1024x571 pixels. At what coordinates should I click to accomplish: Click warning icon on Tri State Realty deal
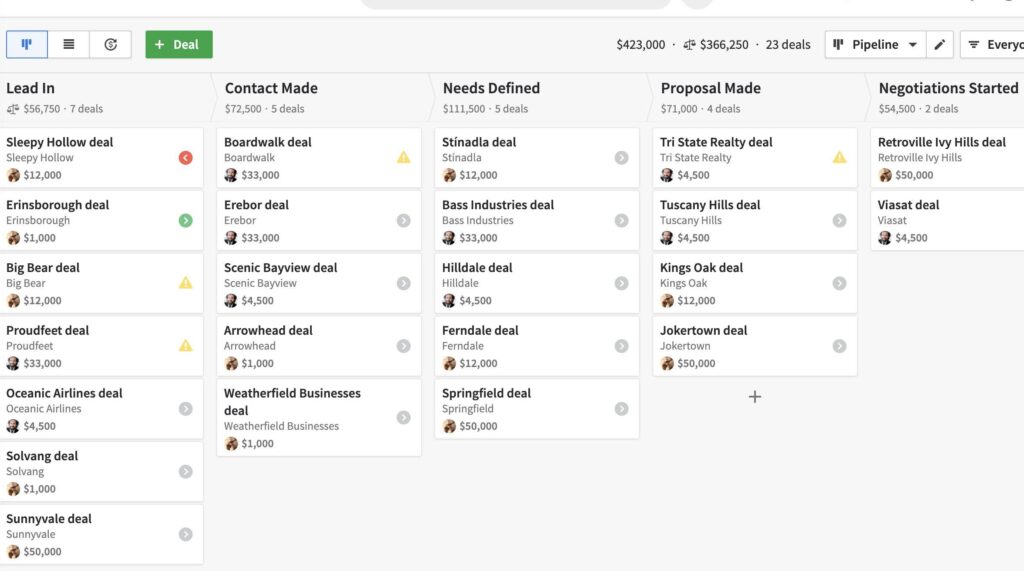point(839,157)
